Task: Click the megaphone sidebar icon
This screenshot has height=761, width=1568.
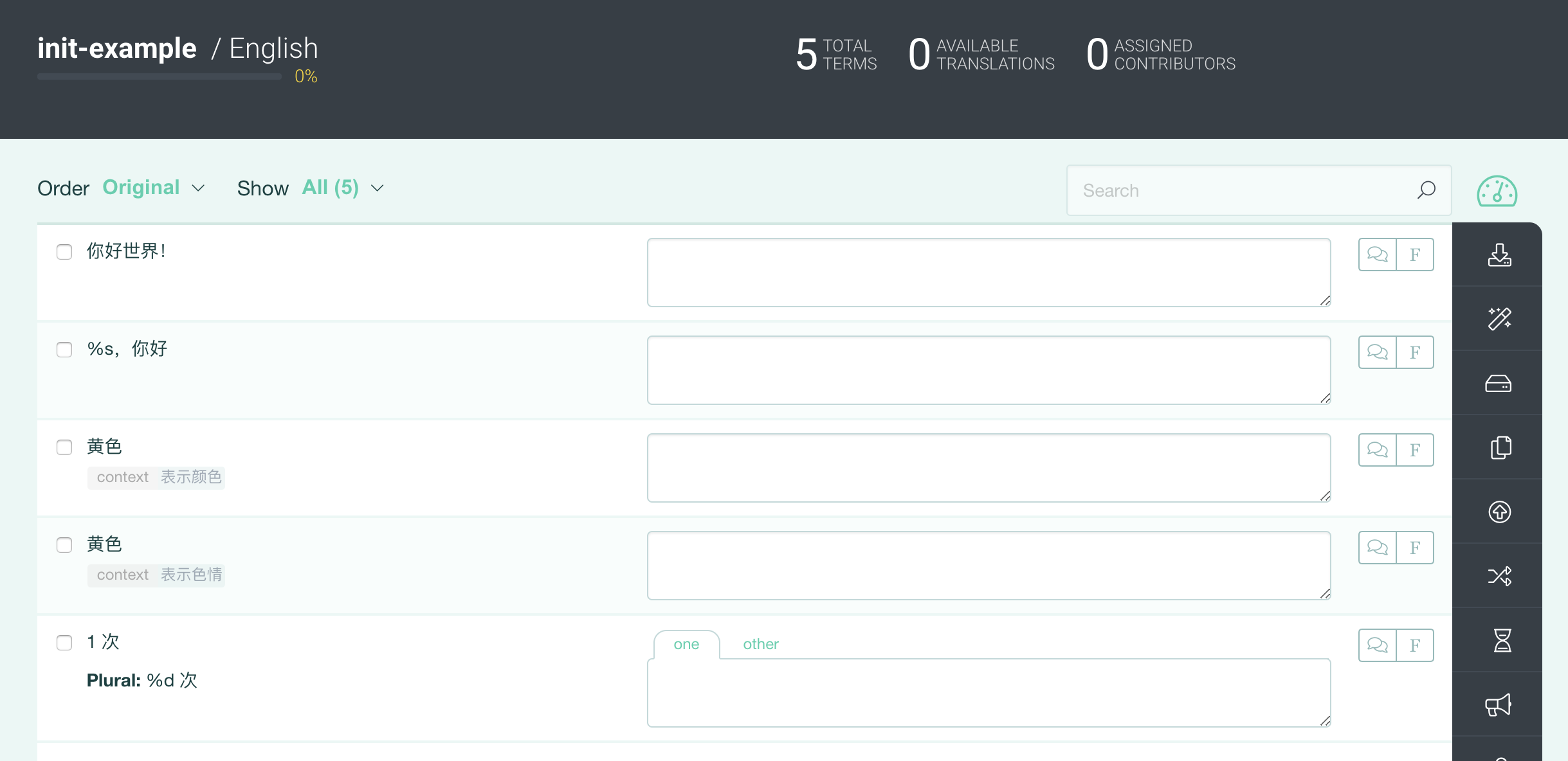Action: click(x=1499, y=704)
